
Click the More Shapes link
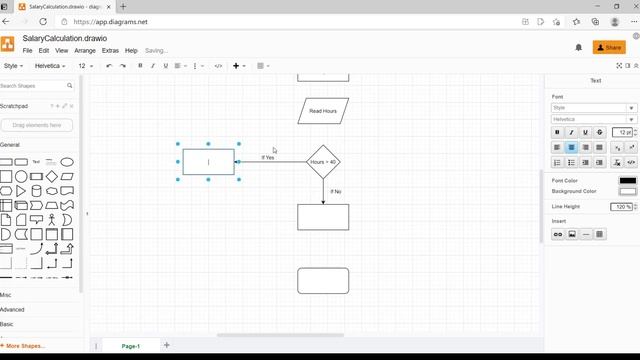point(23,346)
